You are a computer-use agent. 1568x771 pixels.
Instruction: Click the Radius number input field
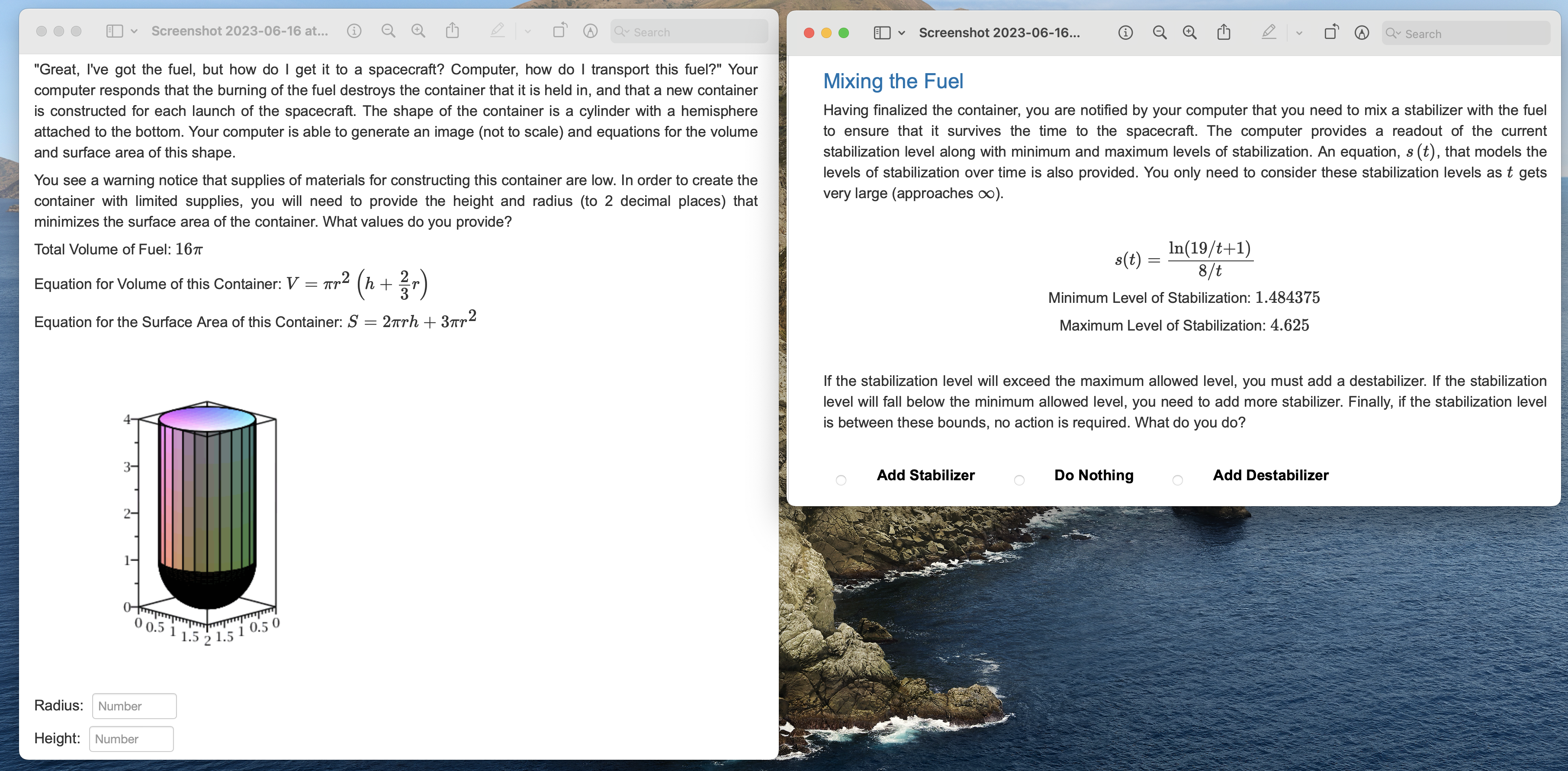click(x=134, y=705)
